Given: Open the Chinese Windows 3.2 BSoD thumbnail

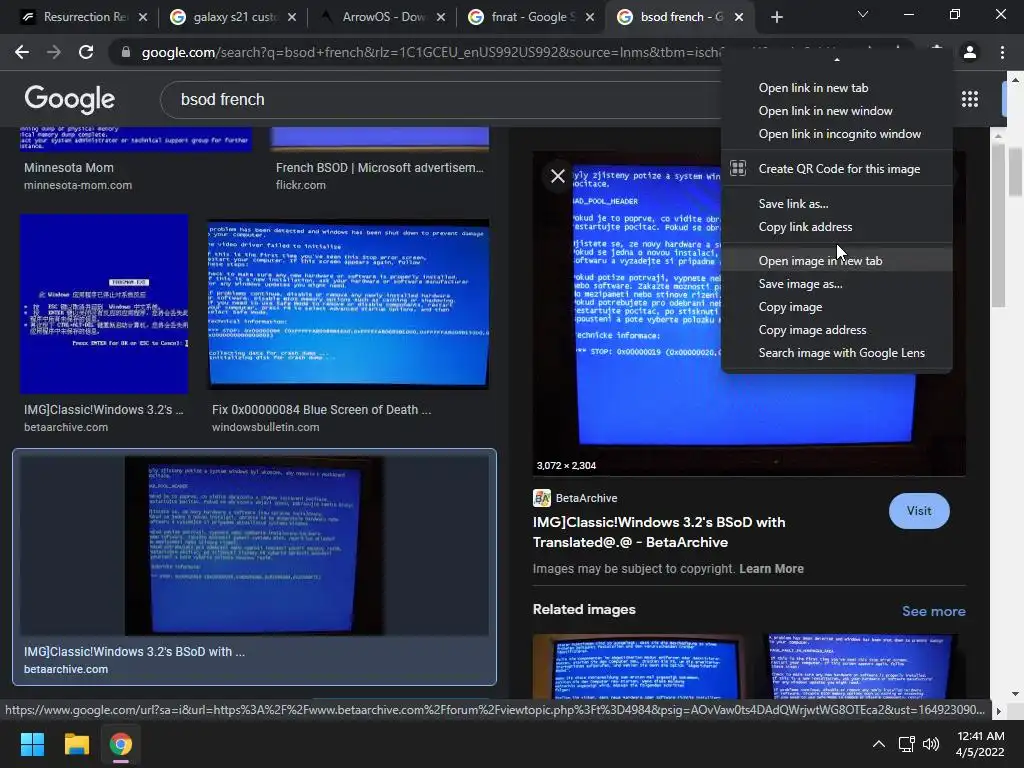Looking at the screenshot, I should pyautogui.click(x=104, y=304).
